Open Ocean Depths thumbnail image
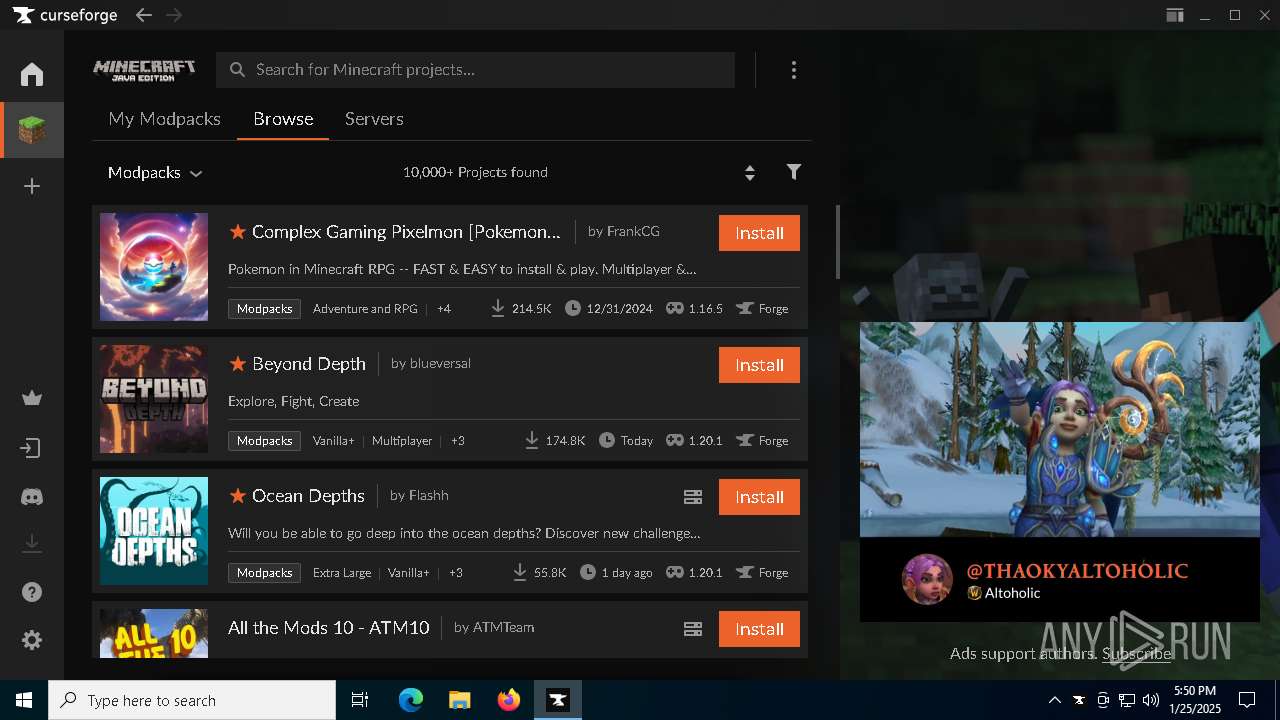 click(154, 531)
